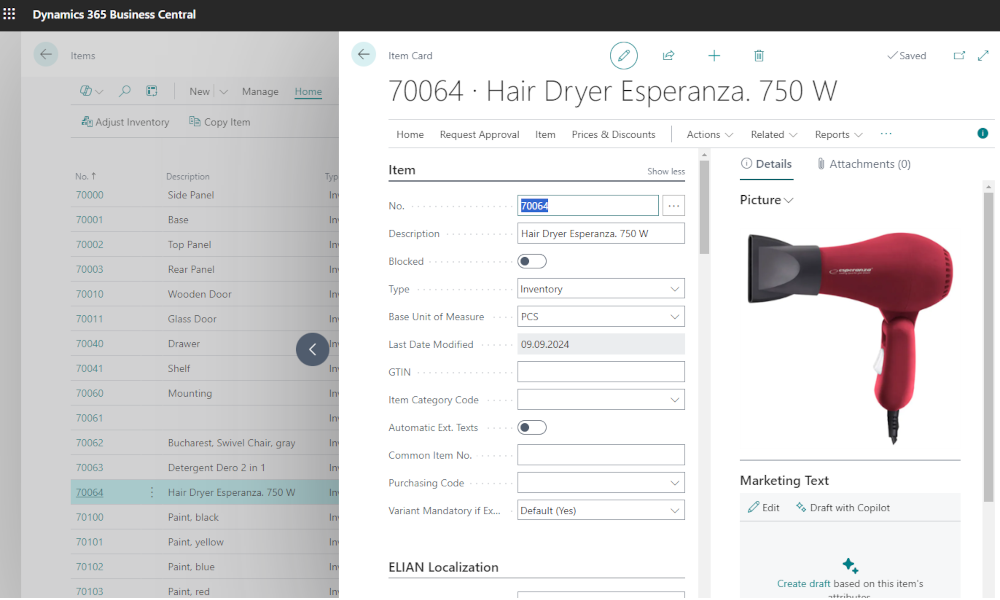
Task: Click 'Detergent Dero 2 in 1' row text
Action: (216, 467)
